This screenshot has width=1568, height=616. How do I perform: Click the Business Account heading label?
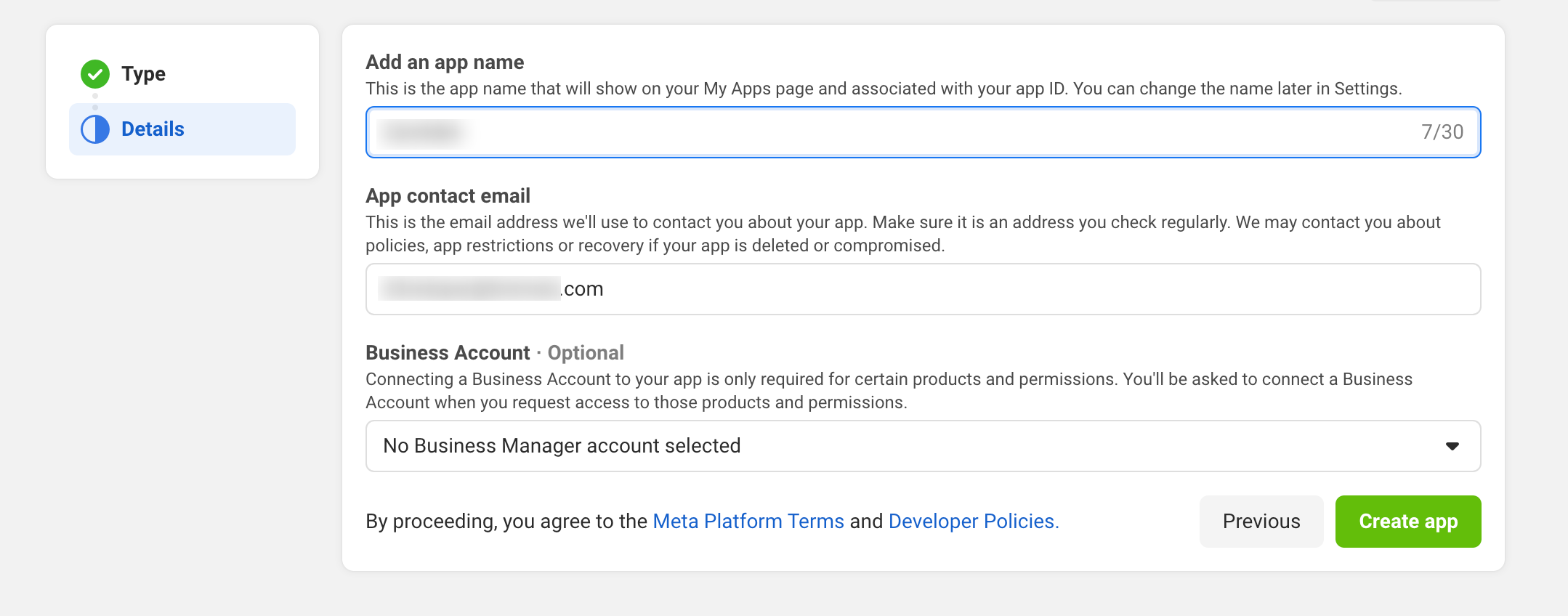click(448, 353)
